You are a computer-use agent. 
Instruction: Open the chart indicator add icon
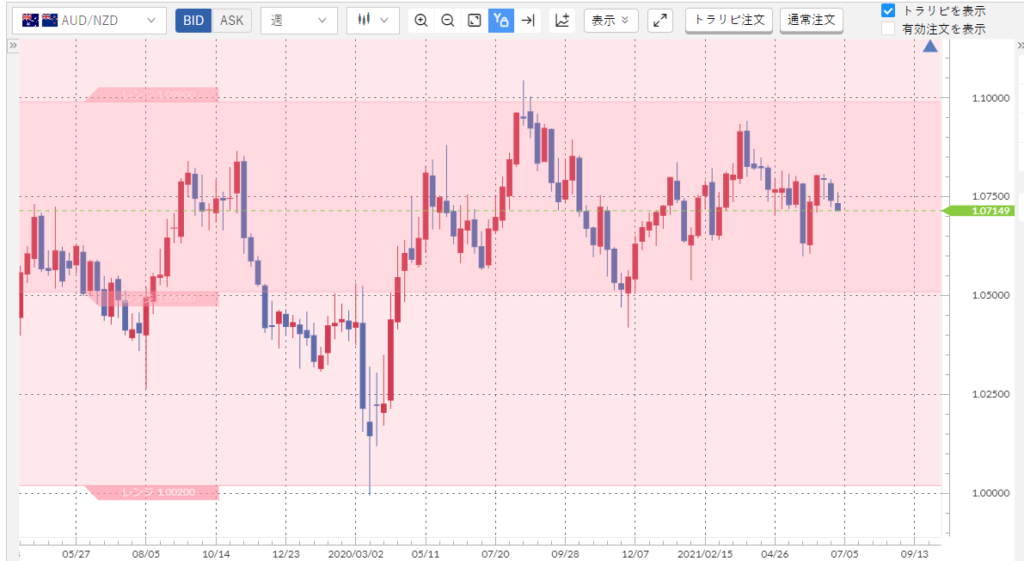click(562, 20)
